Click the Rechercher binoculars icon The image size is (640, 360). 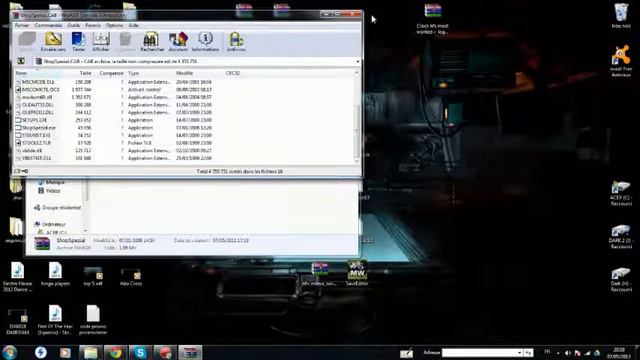(152, 42)
